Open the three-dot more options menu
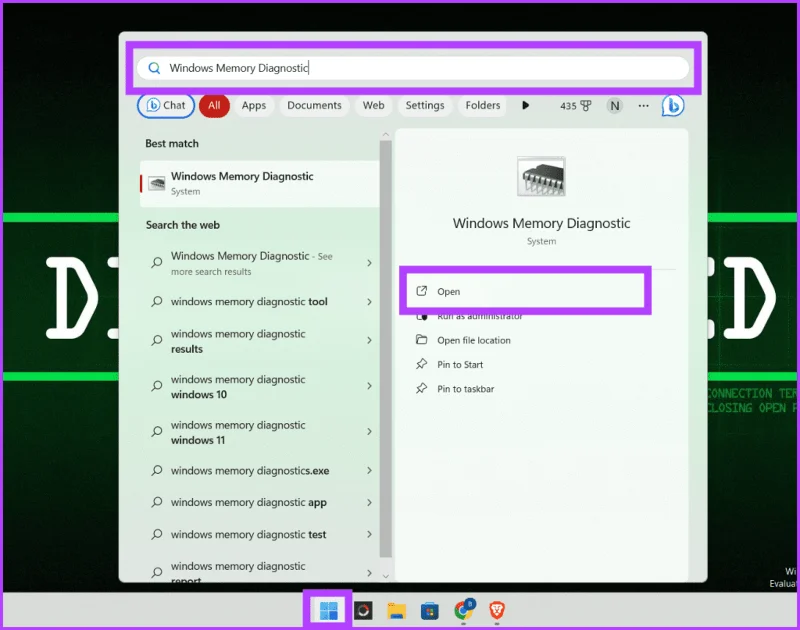 (x=643, y=106)
